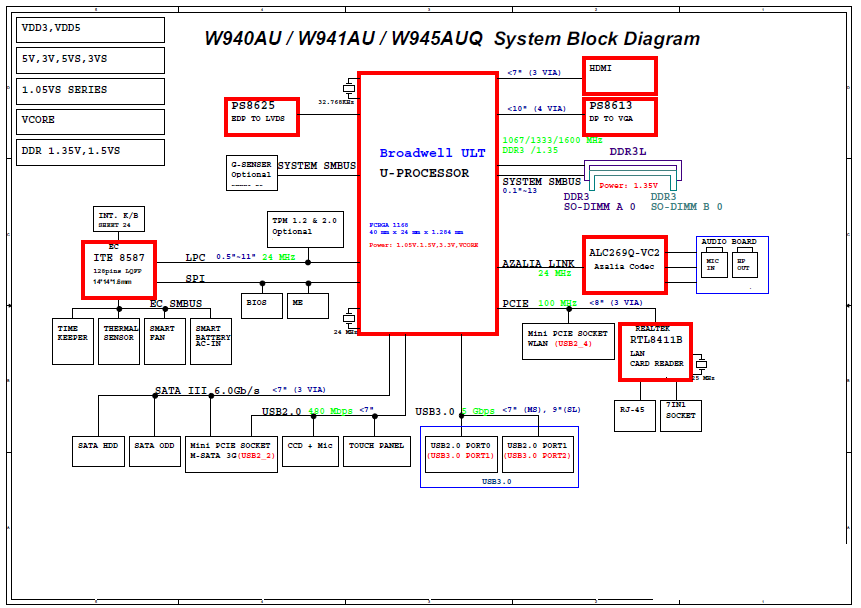This screenshot has width=861, height=608.
Task: Select the PS8625 EDP TO LVDS block
Action: pyautogui.click(x=262, y=116)
